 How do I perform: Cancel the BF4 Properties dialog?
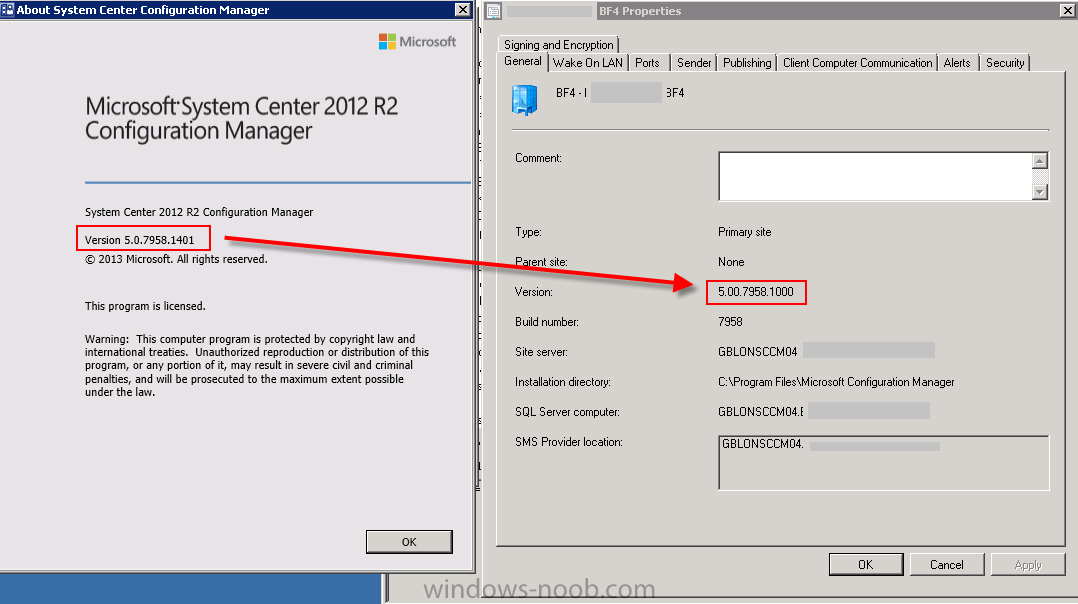pyautogui.click(x=947, y=564)
